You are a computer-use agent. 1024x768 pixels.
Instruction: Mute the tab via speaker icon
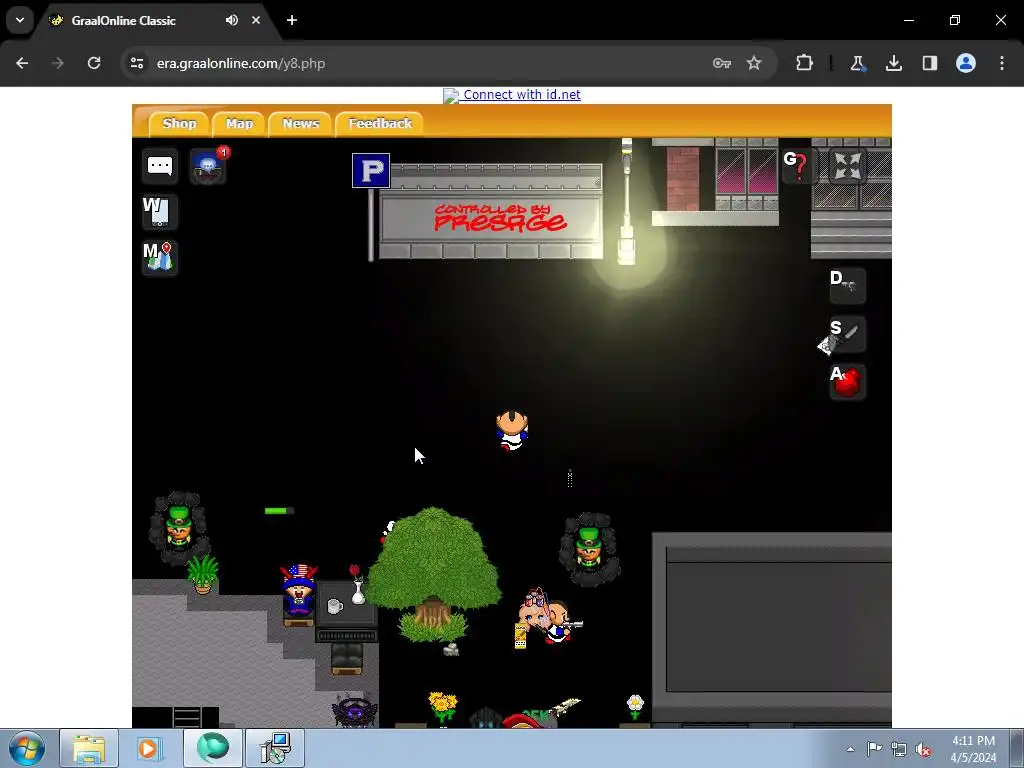pos(232,20)
